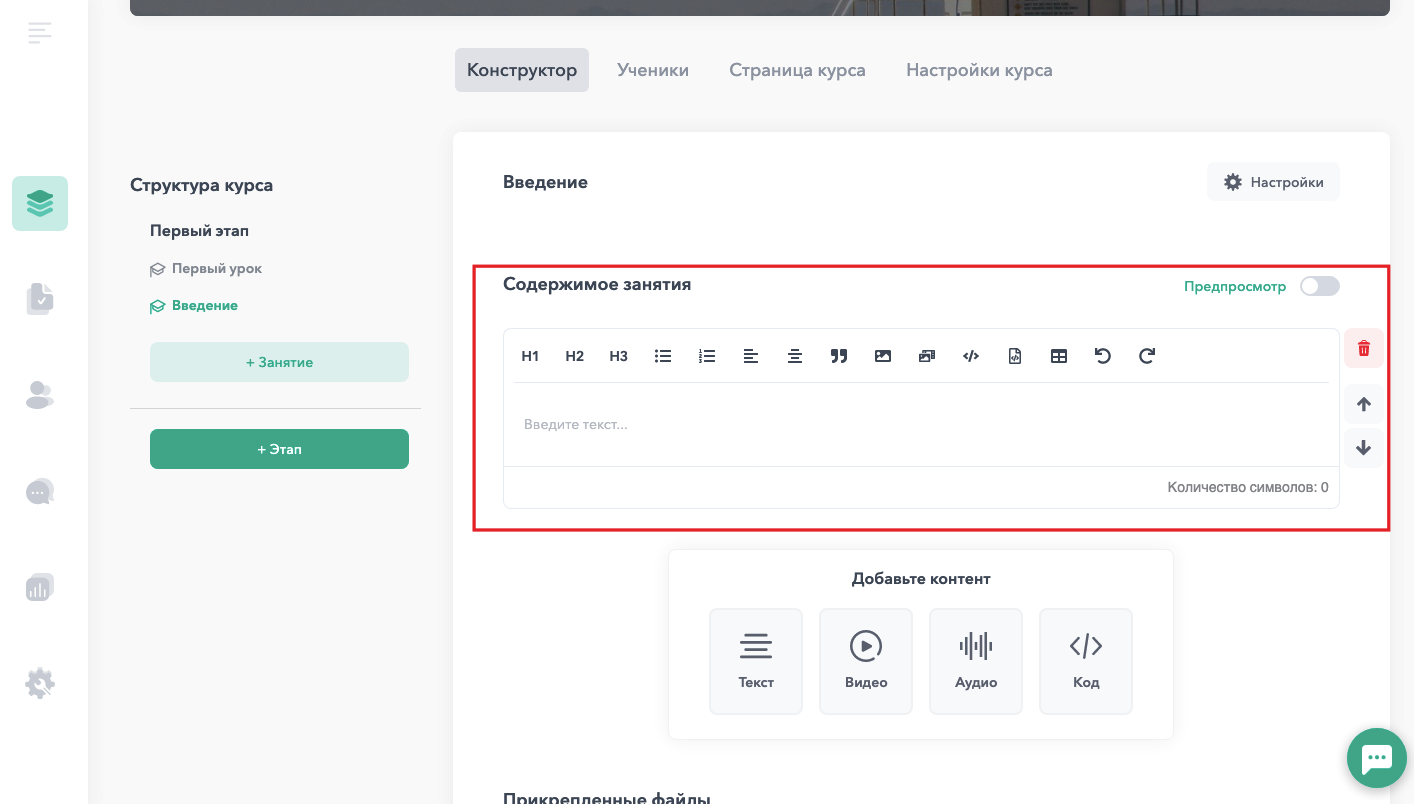Click the Добавьте контент label
The image size is (1414, 804).
(921, 579)
